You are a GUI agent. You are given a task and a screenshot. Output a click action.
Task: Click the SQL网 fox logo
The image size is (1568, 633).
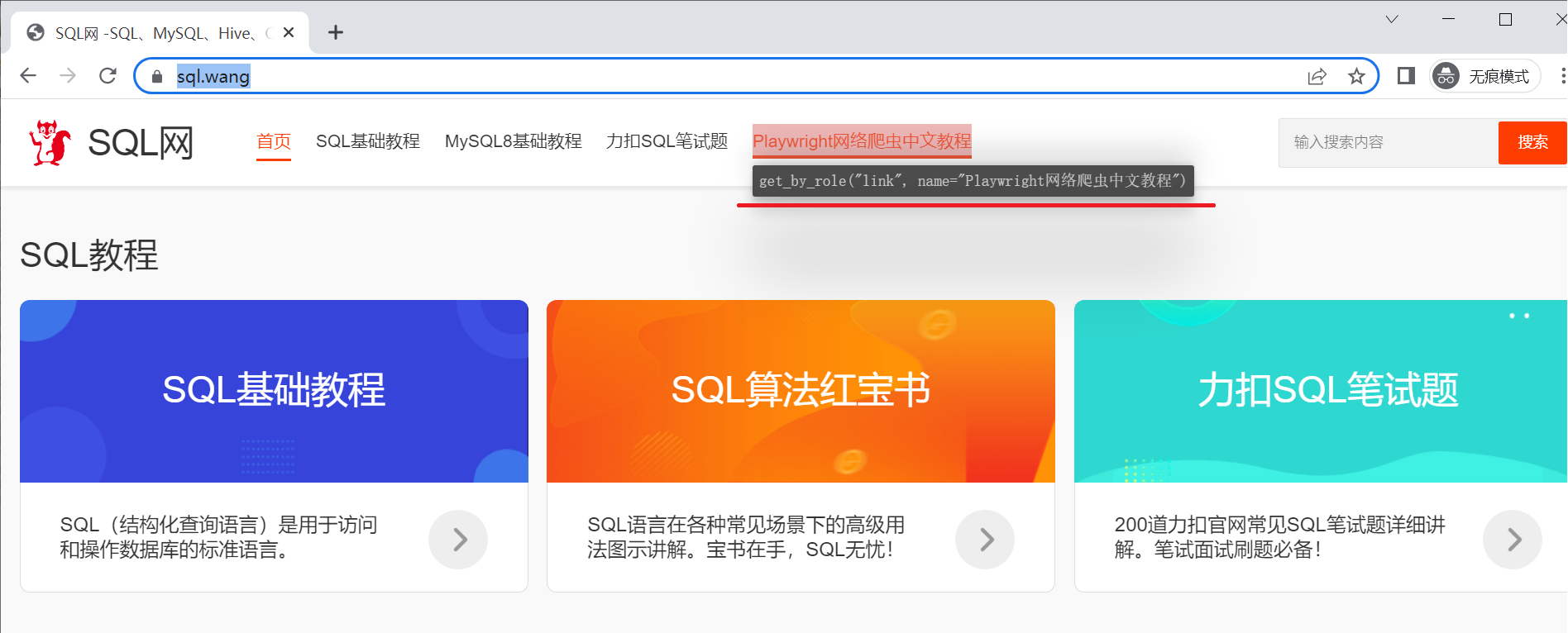pos(50,143)
